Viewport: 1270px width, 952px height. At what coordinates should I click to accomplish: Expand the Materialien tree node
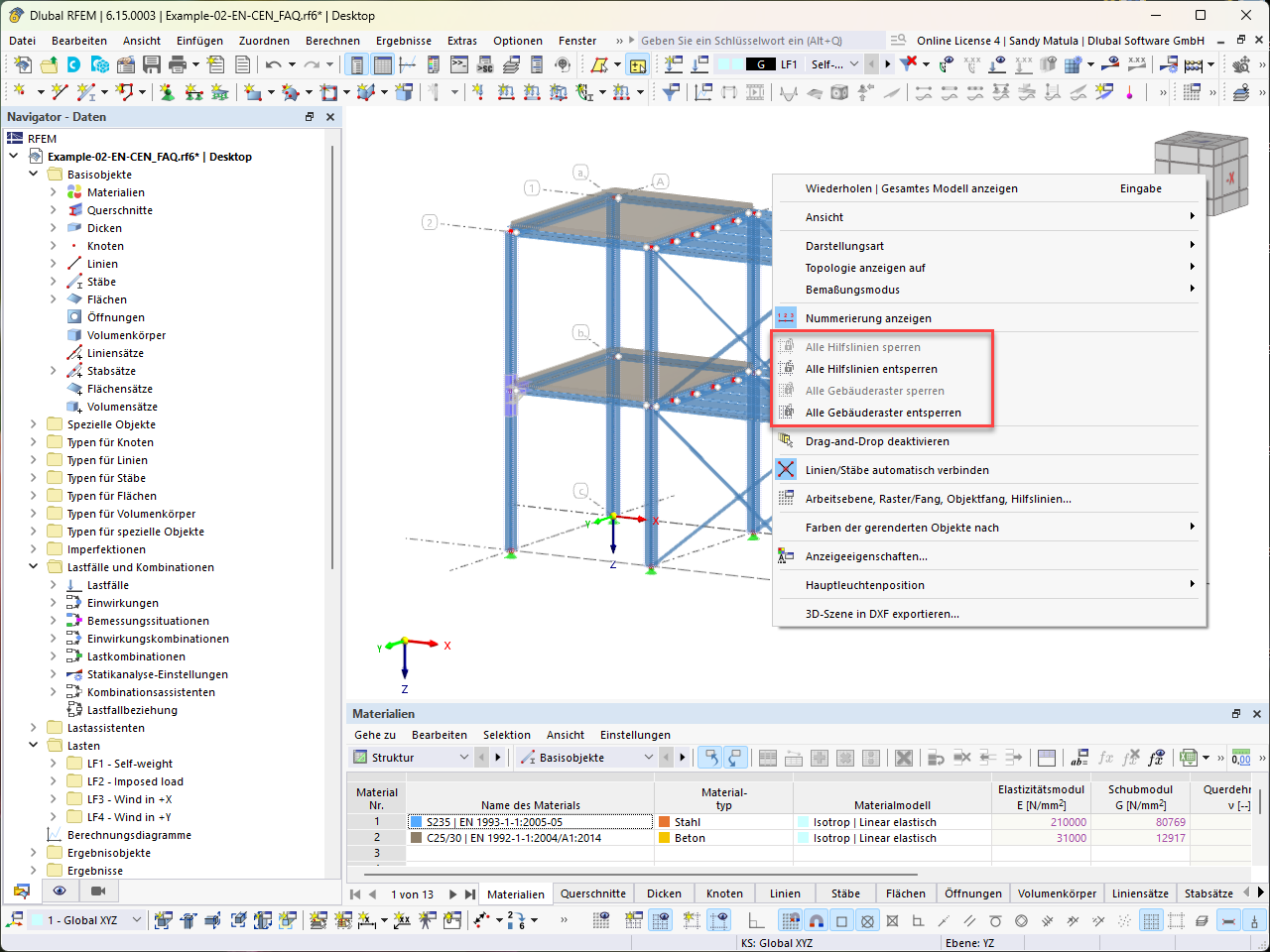(54, 192)
